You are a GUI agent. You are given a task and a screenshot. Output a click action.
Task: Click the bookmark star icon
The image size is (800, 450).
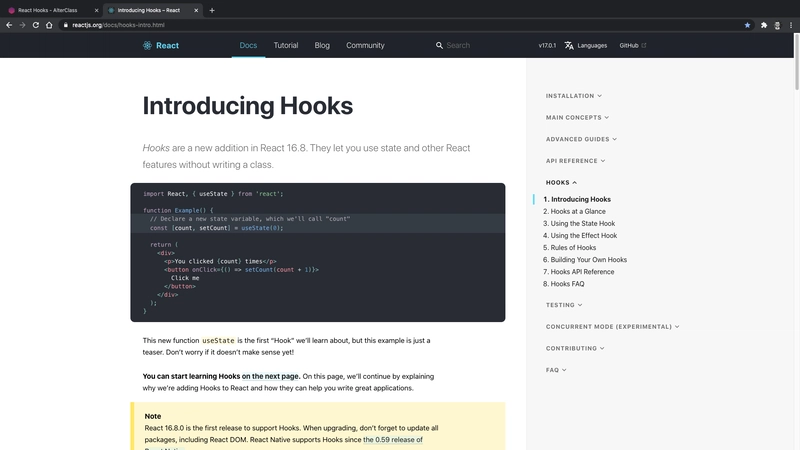pyautogui.click(x=747, y=25)
